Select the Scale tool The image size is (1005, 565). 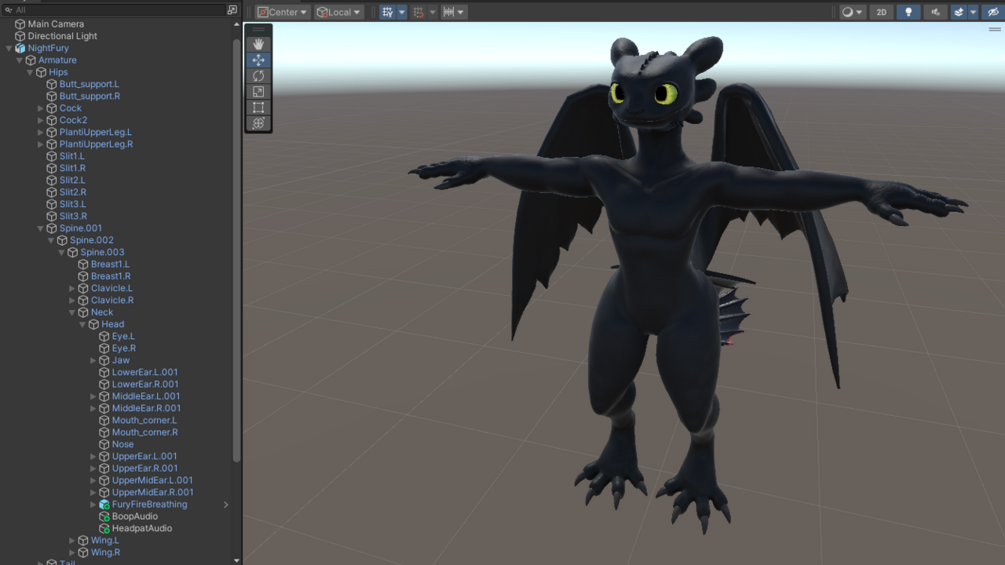[x=258, y=92]
